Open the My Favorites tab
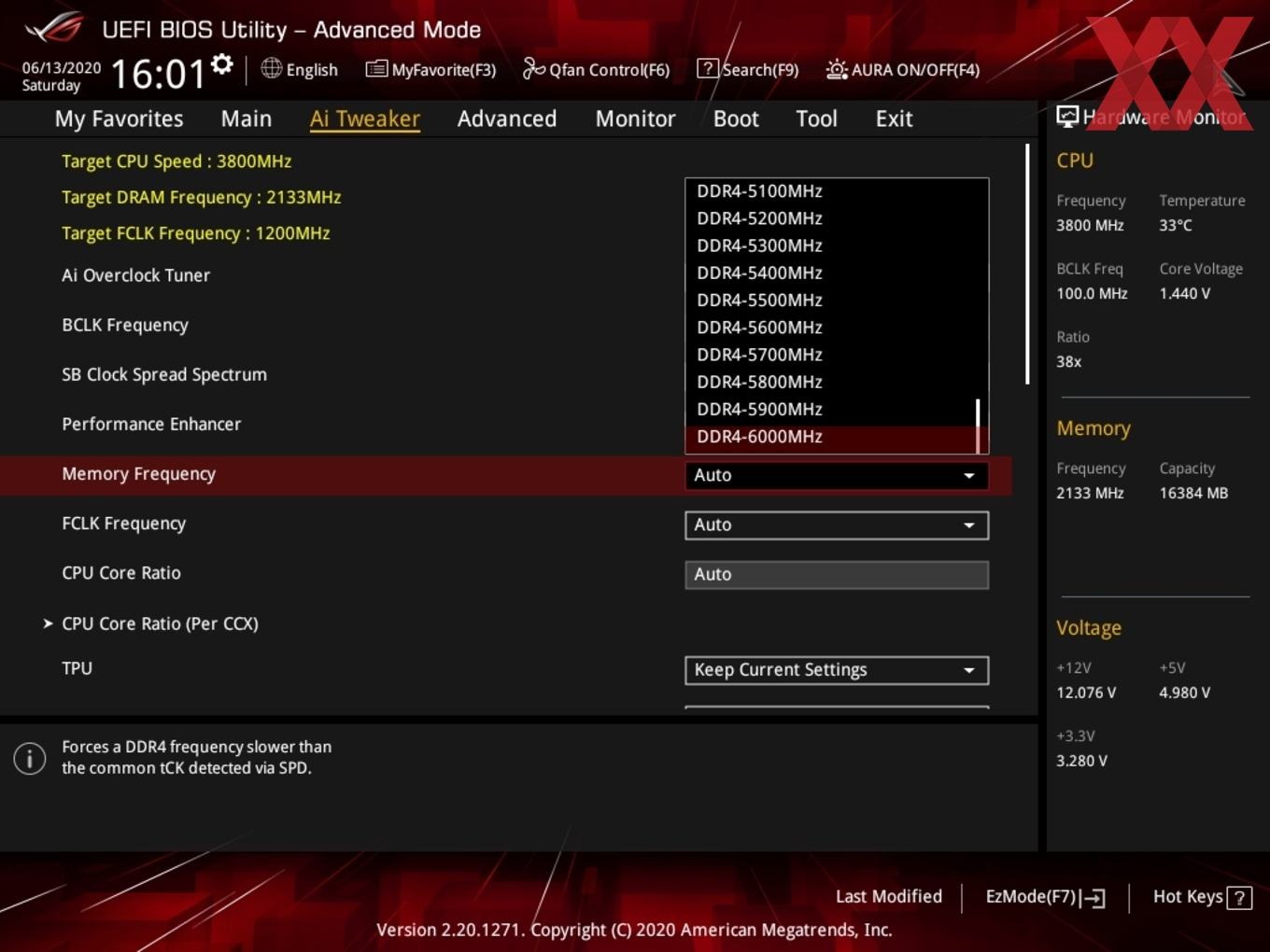Image resolution: width=1270 pixels, height=952 pixels. point(119,119)
